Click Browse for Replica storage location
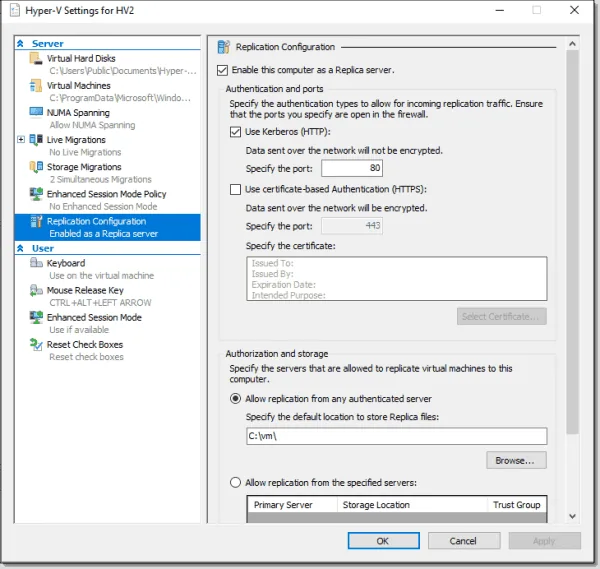This screenshot has height=569, width=600. click(x=516, y=460)
